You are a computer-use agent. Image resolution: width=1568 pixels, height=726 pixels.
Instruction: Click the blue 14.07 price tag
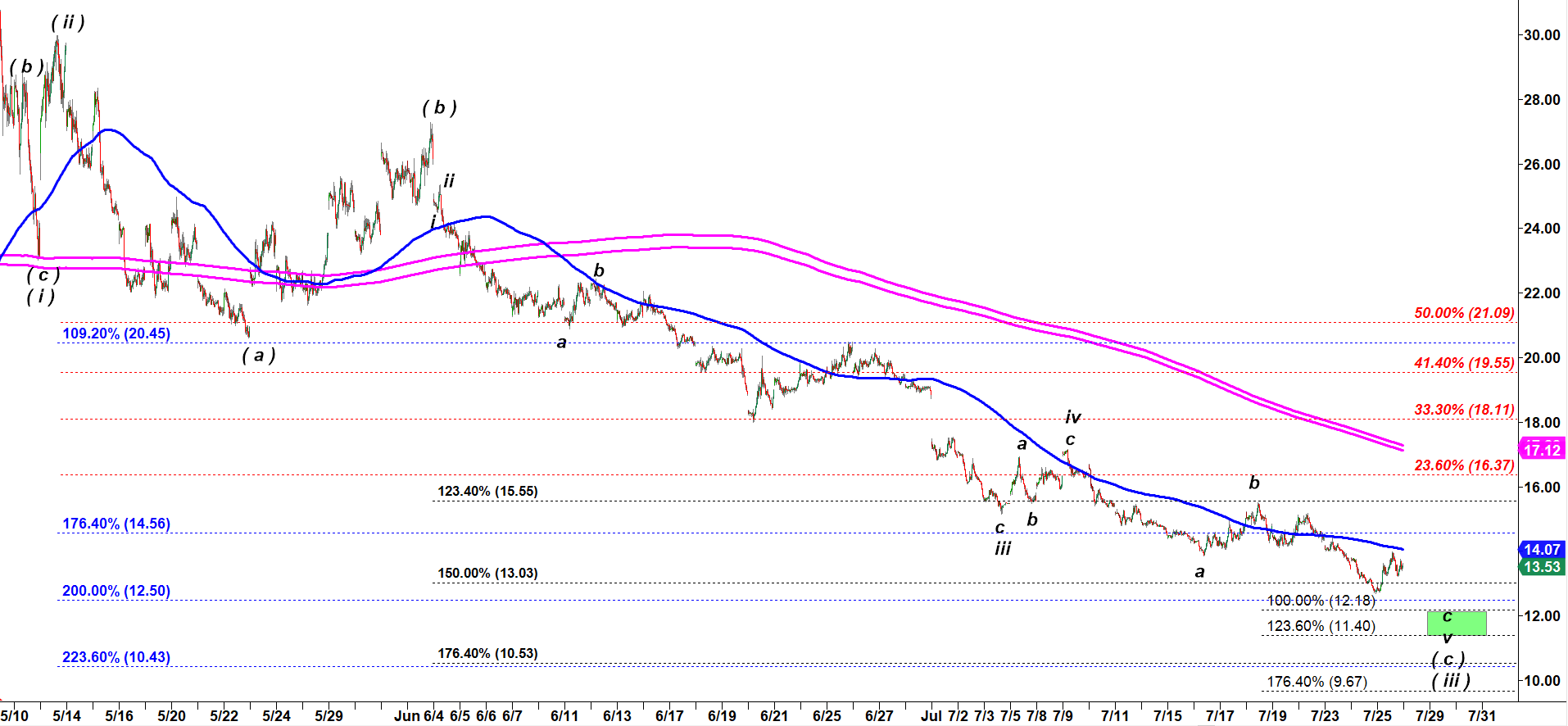[1541, 549]
